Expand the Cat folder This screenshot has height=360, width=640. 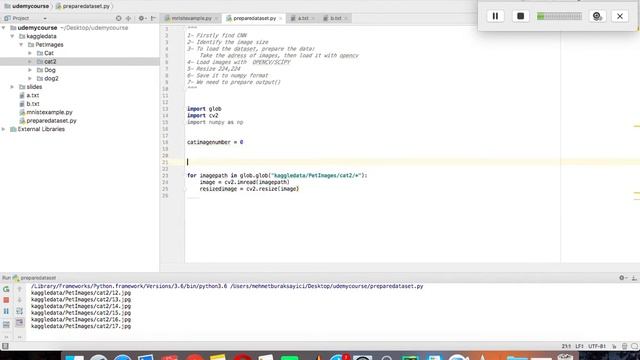[x=30, y=53]
